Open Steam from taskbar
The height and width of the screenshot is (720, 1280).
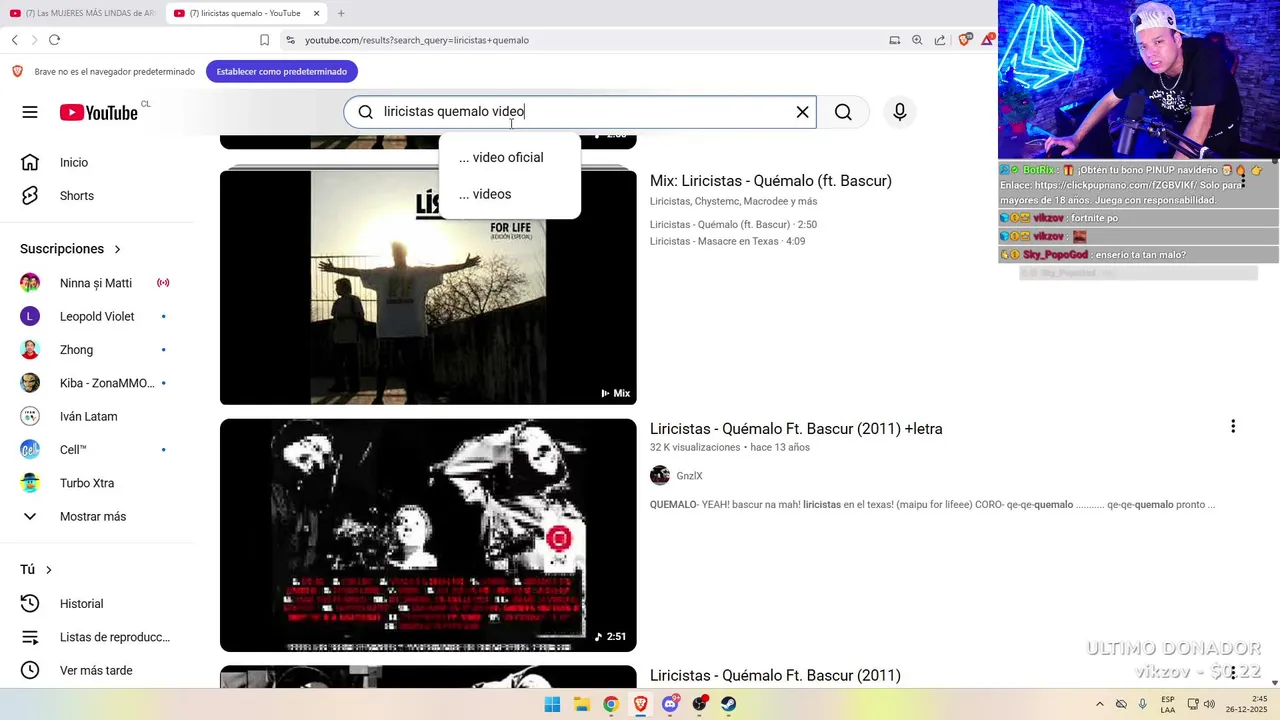pos(729,704)
